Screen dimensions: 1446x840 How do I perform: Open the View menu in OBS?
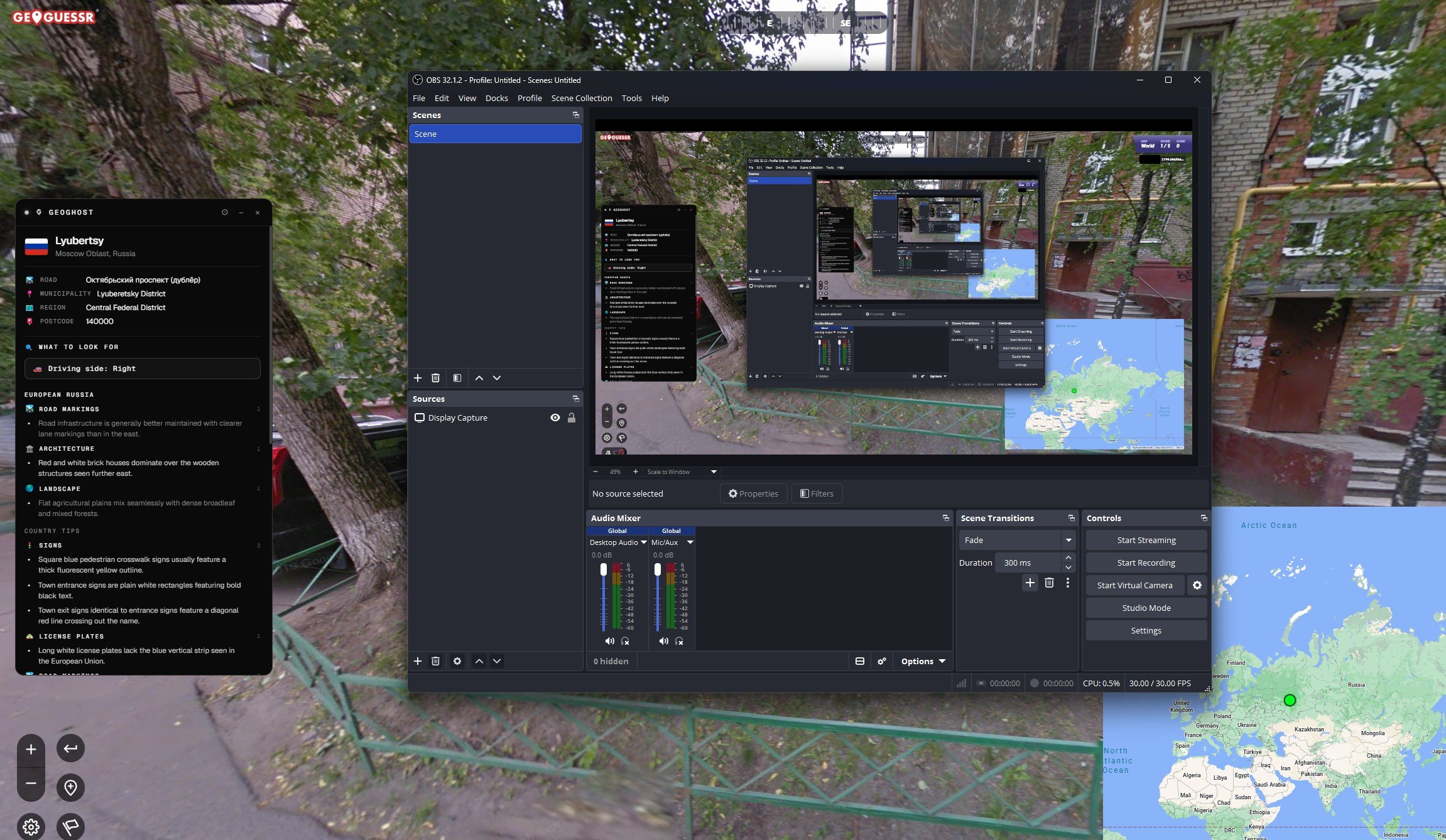(467, 98)
